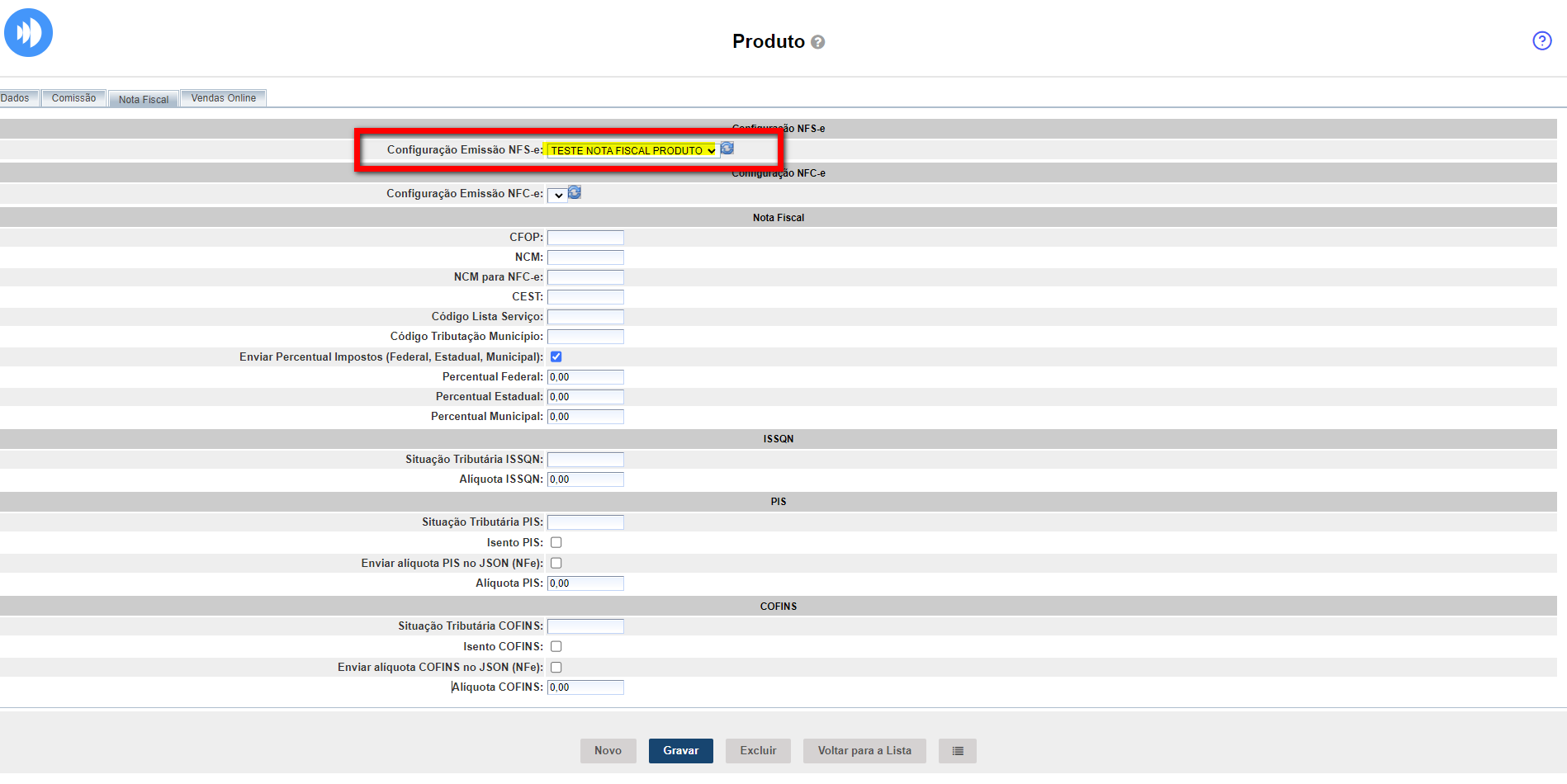Check Enviar alíquota PIS no JSON
The height and width of the screenshot is (784, 1567).
pyautogui.click(x=556, y=564)
